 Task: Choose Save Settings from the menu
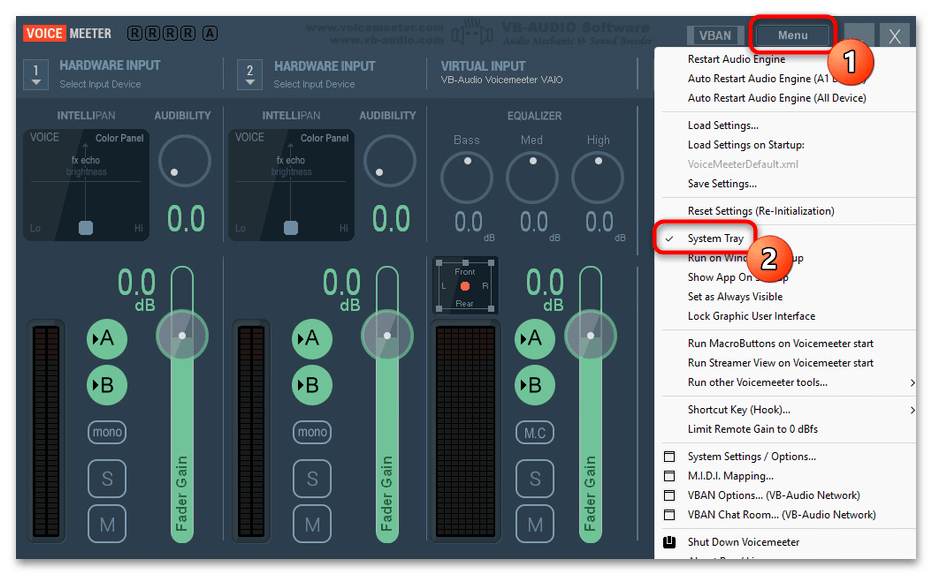click(722, 184)
